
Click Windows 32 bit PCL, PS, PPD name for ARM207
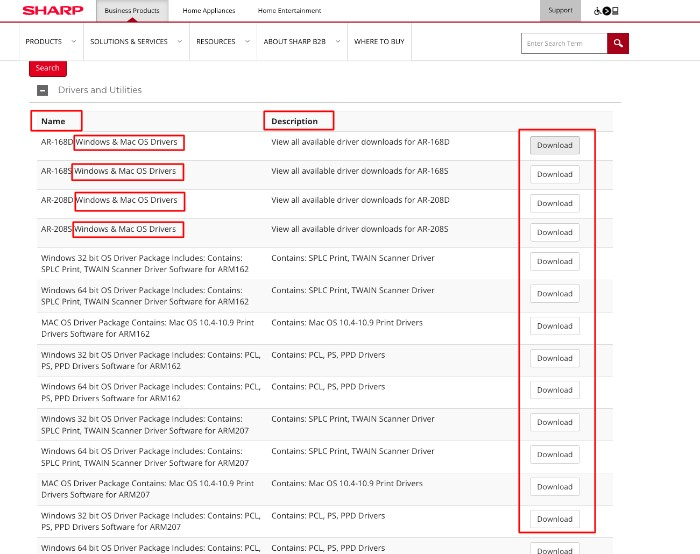coord(150,521)
